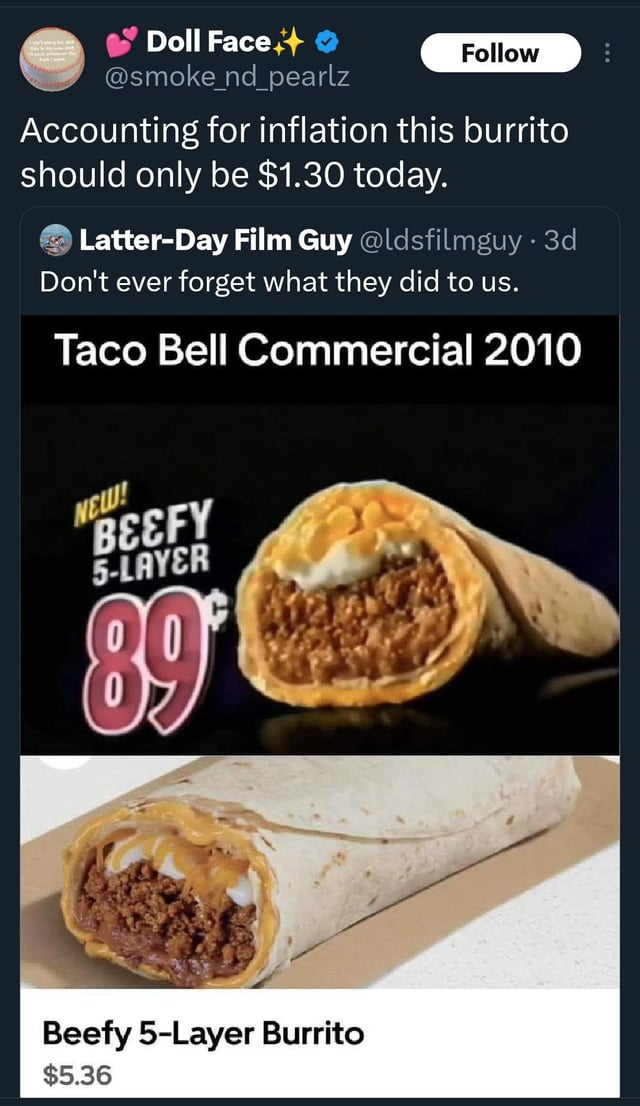Open the quoted post text about forgetting
Image resolution: width=640 pixels, height=1106 pixels.
280,281
